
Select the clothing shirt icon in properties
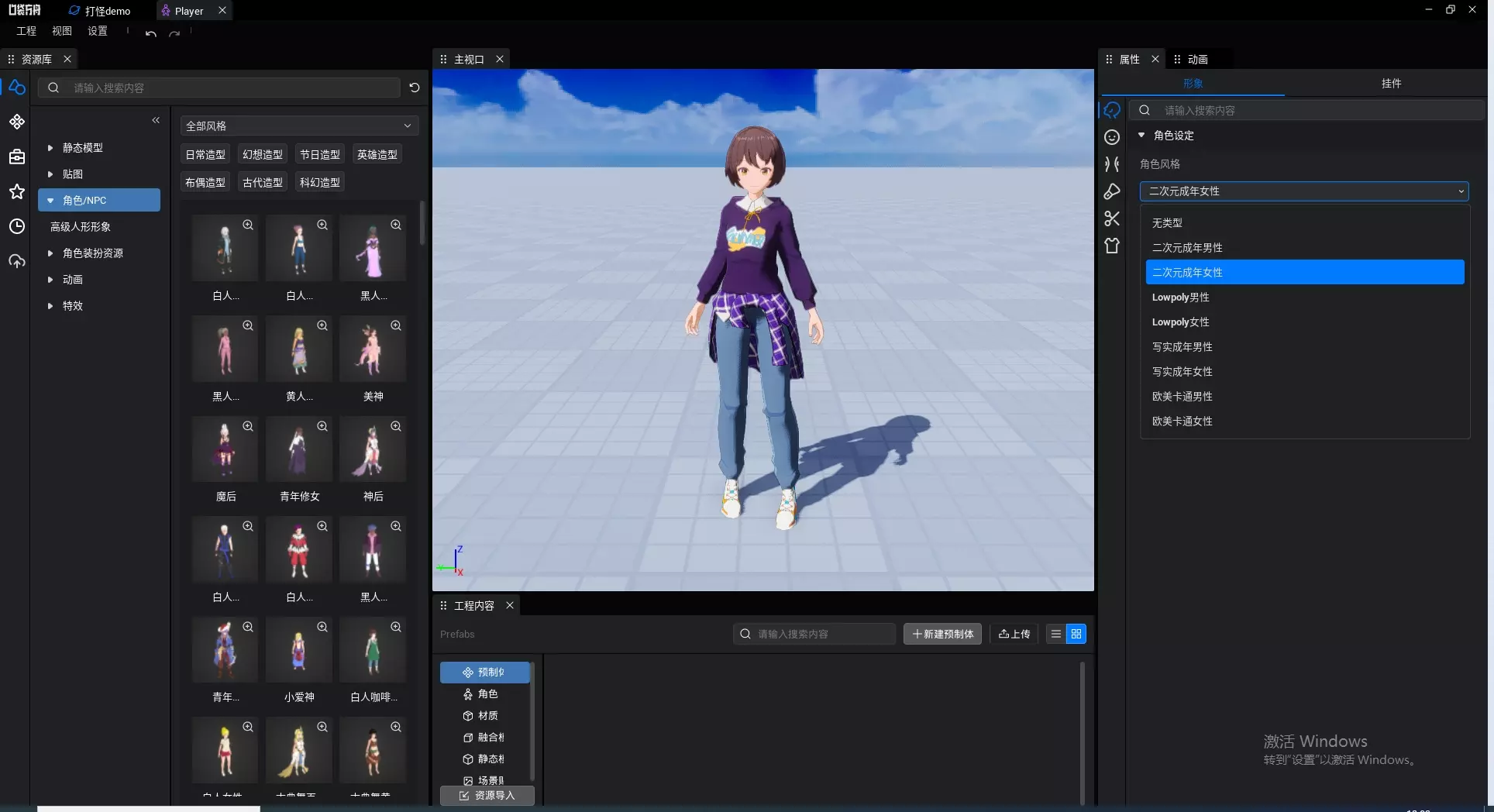[x=1112, y=246]
